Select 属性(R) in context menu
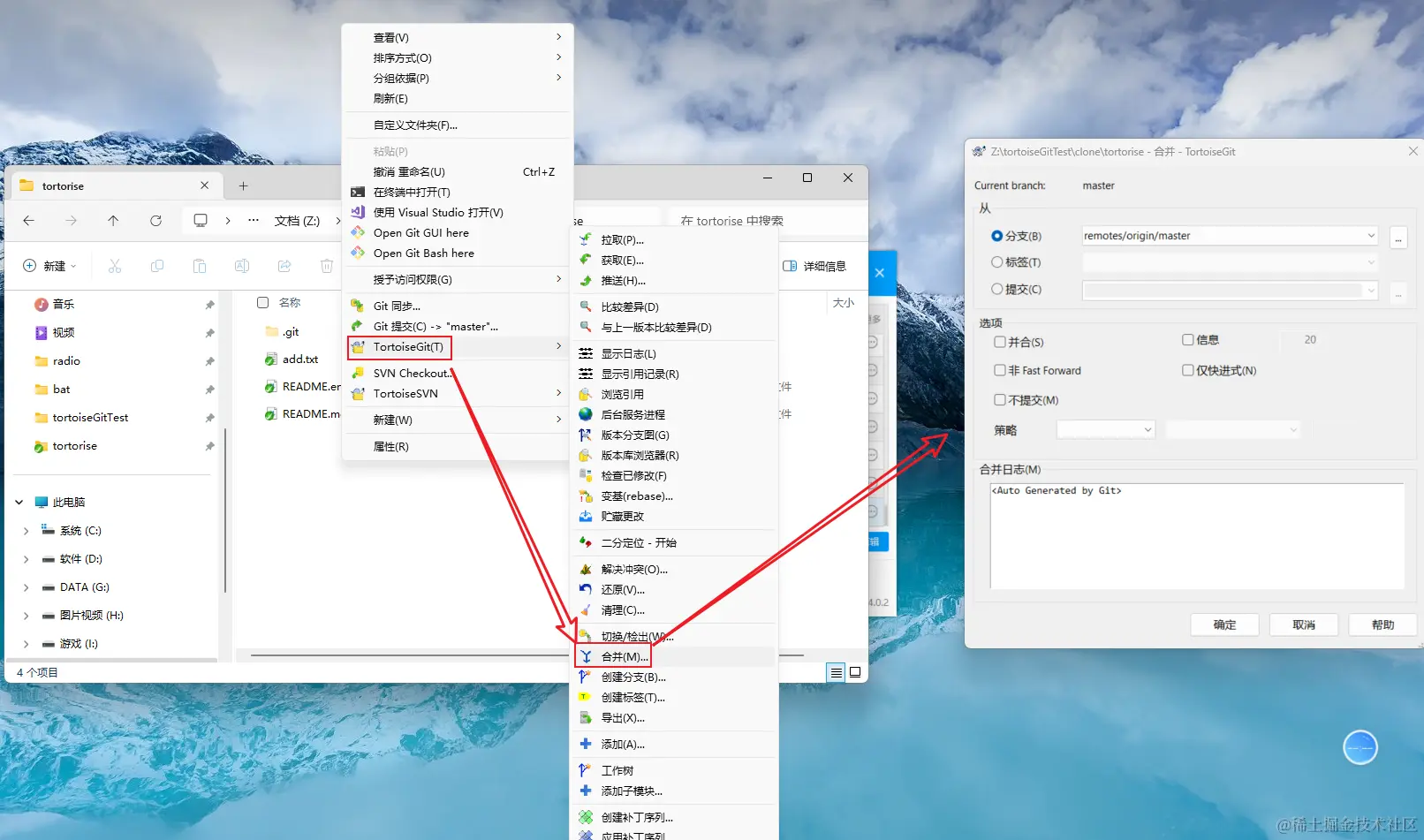 click(458, 446)
